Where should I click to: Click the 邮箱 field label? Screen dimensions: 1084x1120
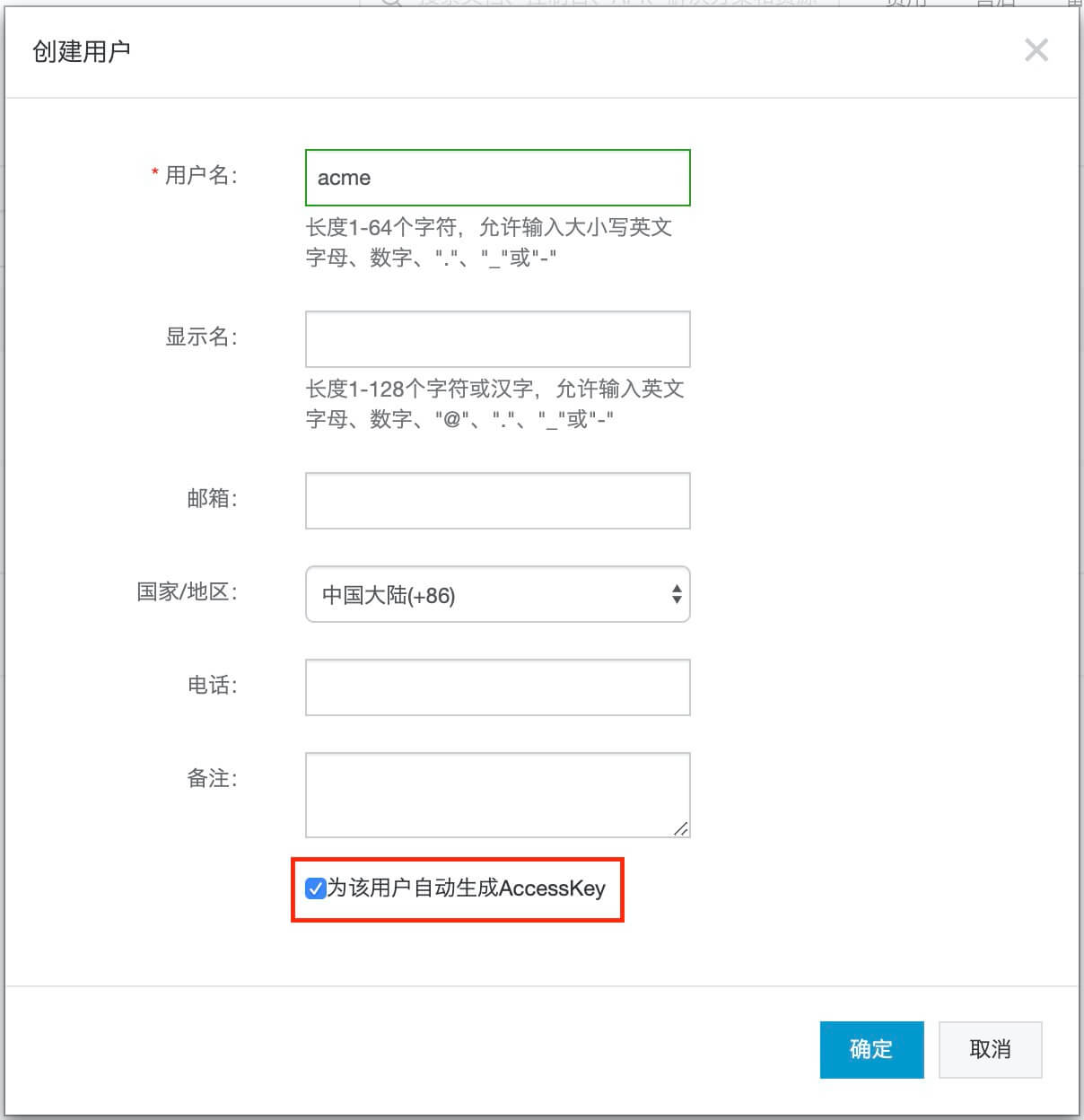pyautogui.click(x=212, y=498)
